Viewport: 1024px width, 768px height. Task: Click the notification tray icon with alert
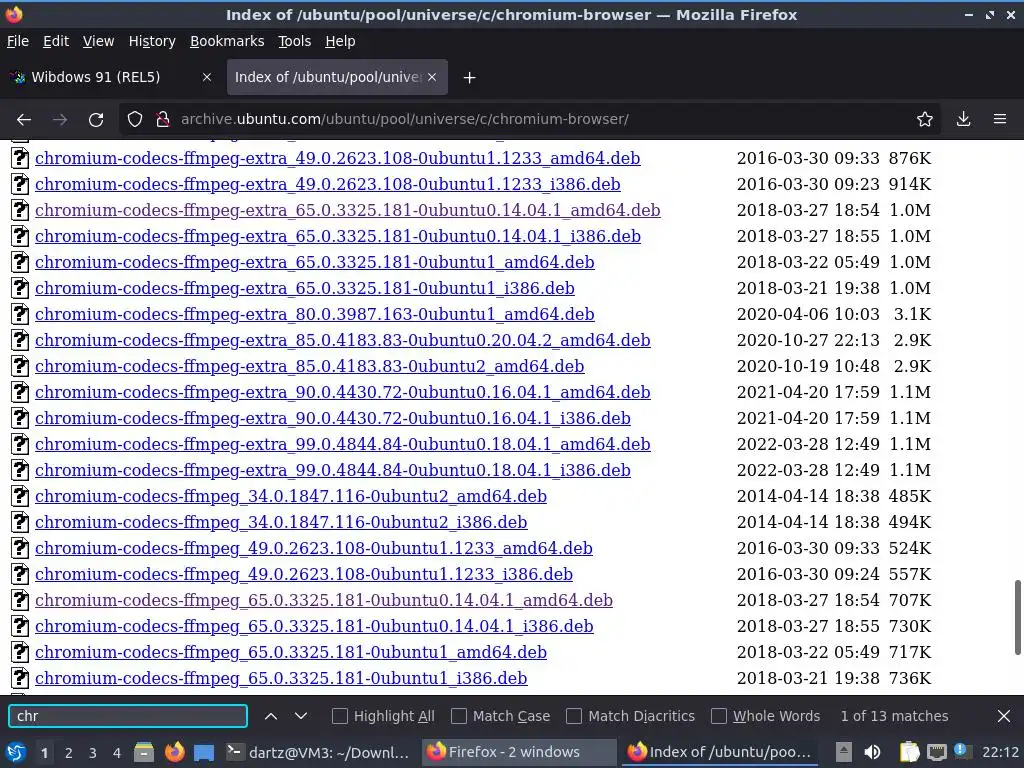coord(961,751)
